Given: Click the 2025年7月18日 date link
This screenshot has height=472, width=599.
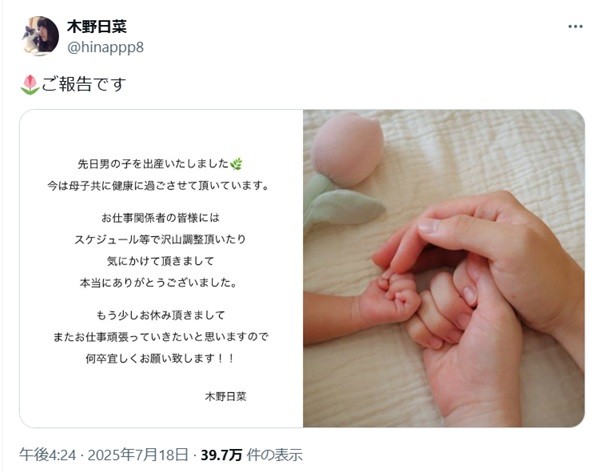Looking at the screenshot, I should point(138,455).
